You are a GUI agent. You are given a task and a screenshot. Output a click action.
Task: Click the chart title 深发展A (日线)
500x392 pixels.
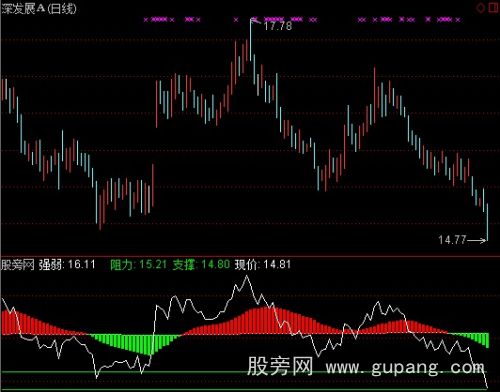point(39,8)
